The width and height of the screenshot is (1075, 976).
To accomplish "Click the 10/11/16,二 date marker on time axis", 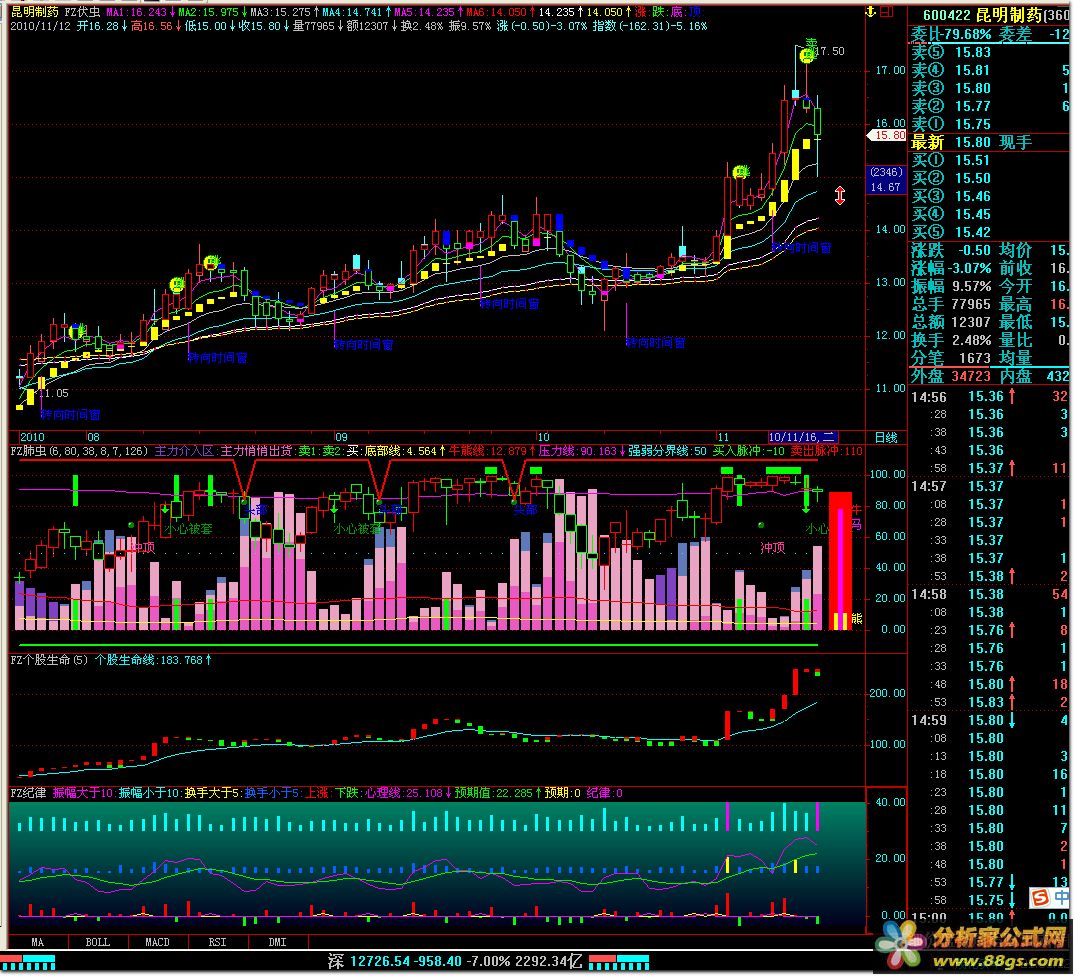I will [x=803, y=437].
